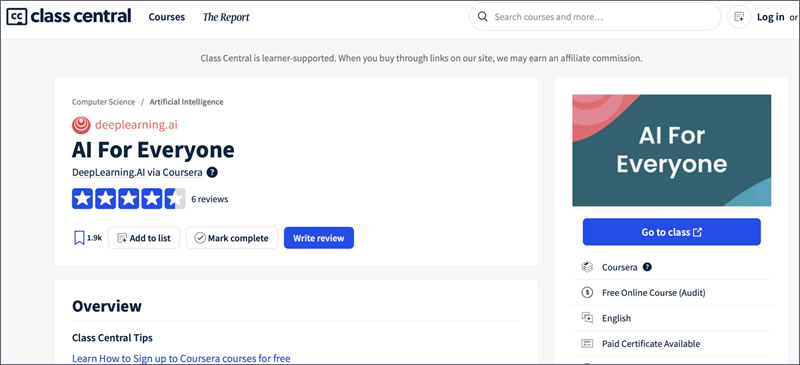Image resolution: width=800 pixels, height=365 pixels.
Task: Open the list icon beside Log in
Action: click(x=739, y=17)
